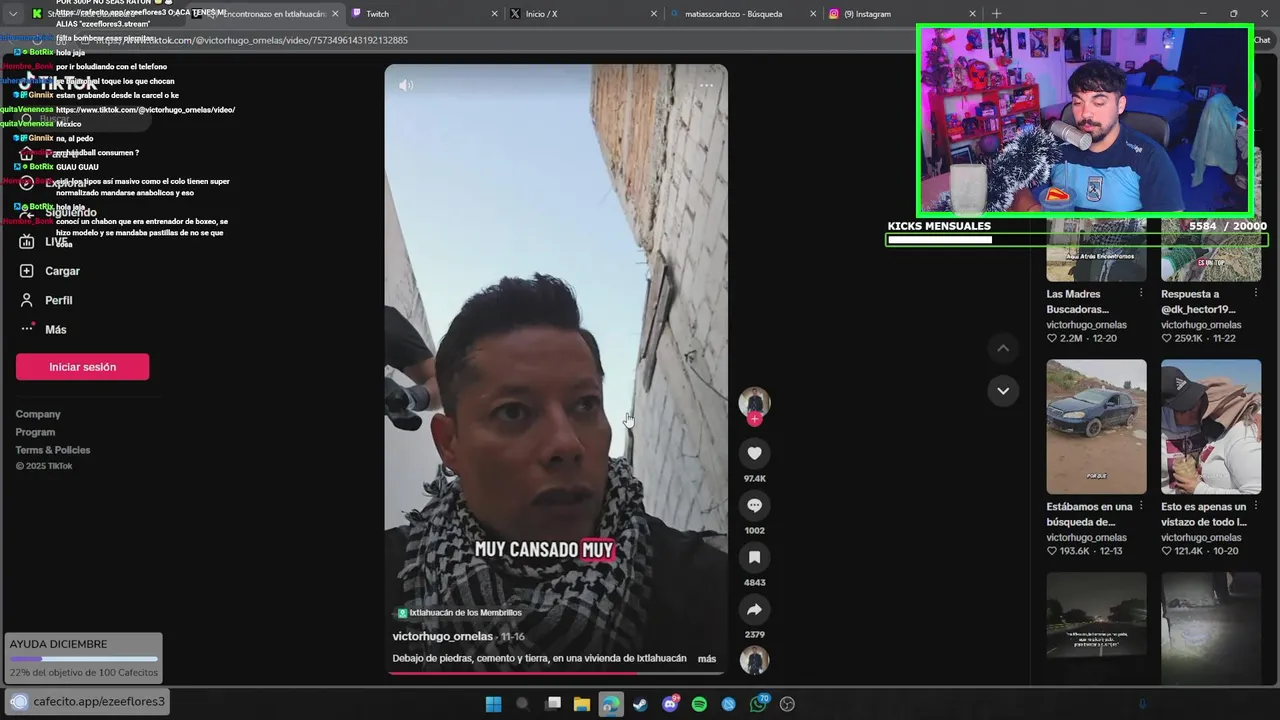Image resolution: width=1280 pixels, height=720 pixels.
Task: Switch to the Twitch browser tab
Action: (x=424, y=14)
